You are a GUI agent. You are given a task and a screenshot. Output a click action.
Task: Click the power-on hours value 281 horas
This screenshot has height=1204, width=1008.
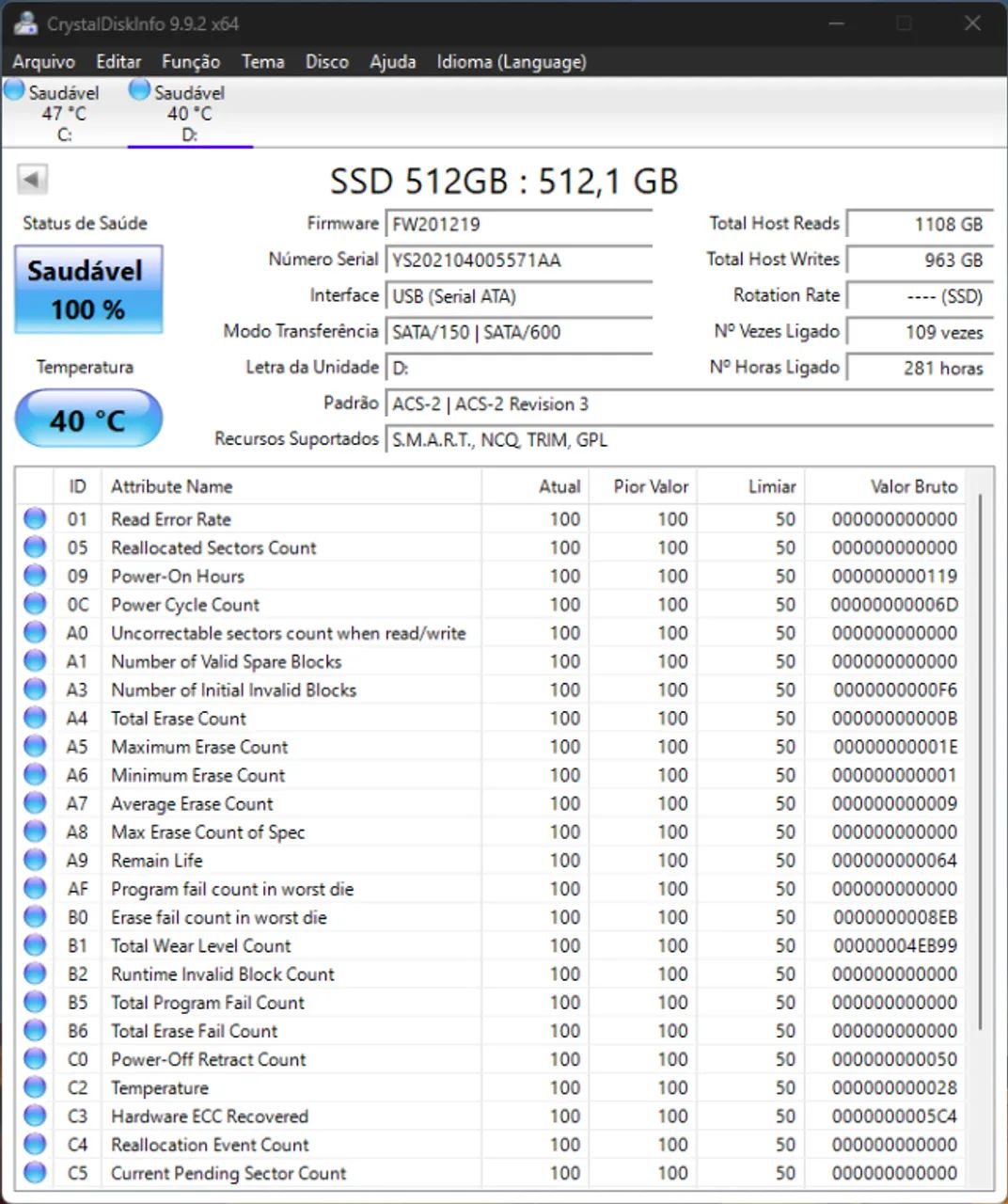[x=920, y=368]
